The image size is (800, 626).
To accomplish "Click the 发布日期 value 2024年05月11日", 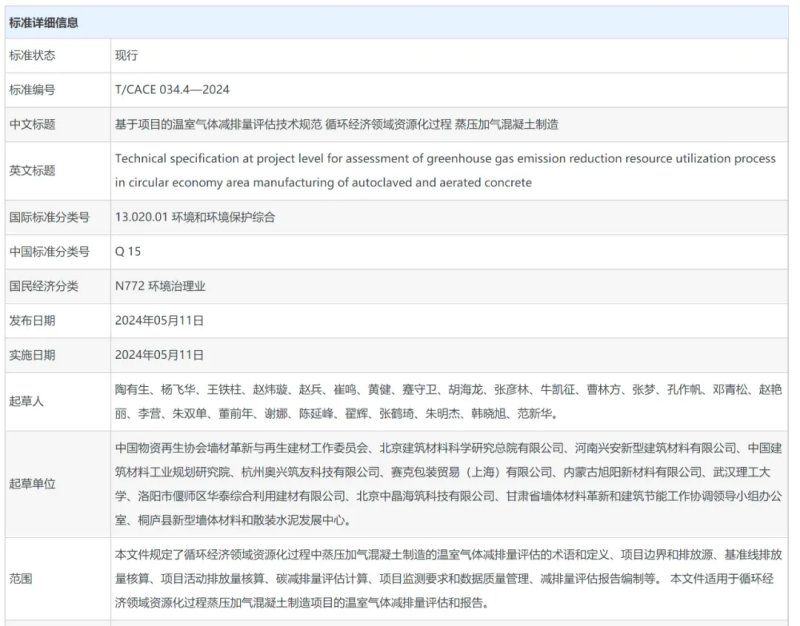I will click(159, 321).
